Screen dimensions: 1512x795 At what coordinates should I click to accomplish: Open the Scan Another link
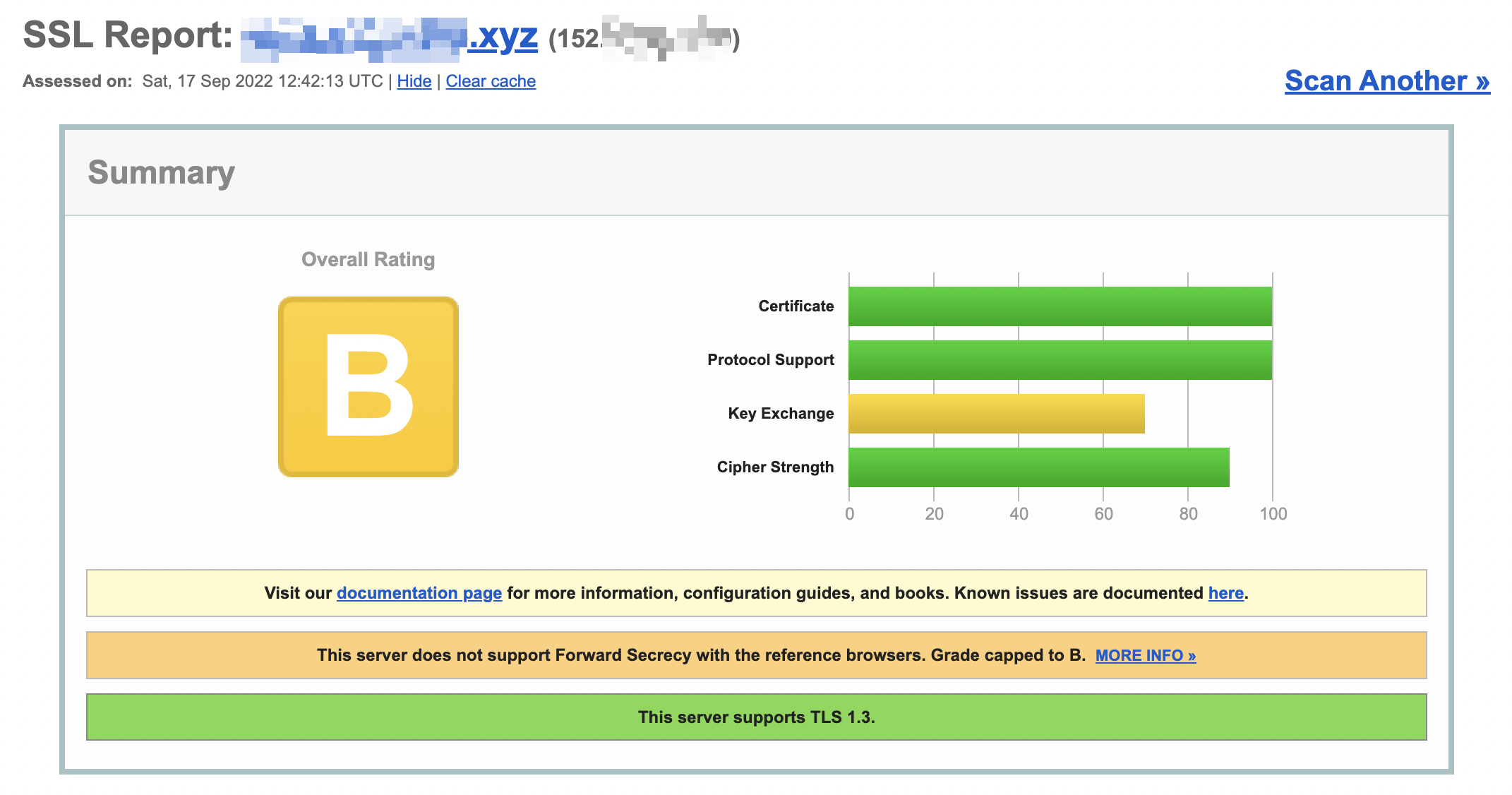click(1386, 80)
